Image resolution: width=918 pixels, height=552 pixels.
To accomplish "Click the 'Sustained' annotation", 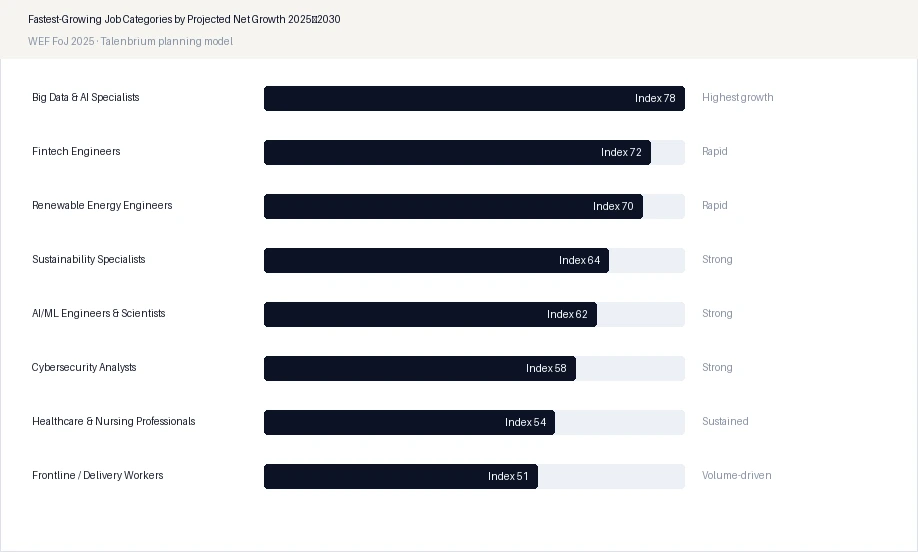I will tap(725, 421).
